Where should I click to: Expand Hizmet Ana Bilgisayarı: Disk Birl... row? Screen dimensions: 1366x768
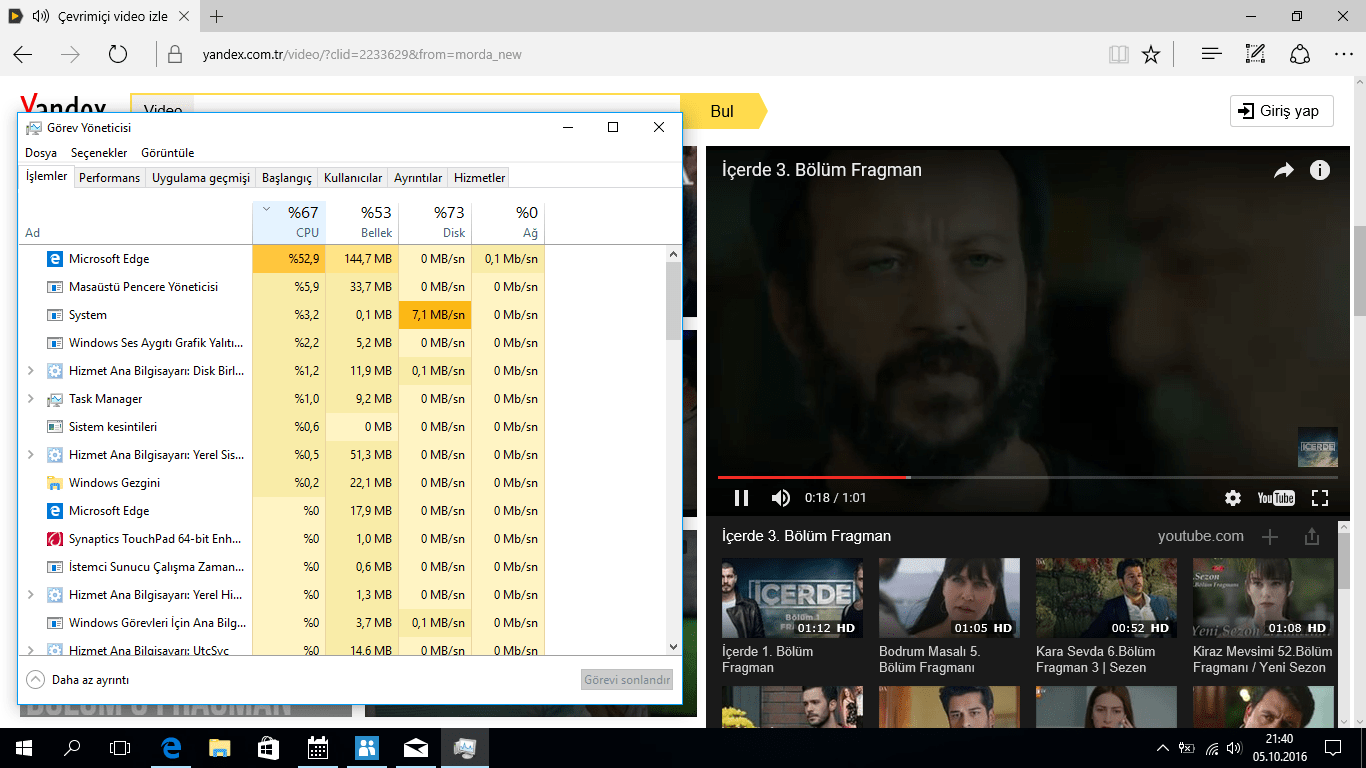[x=31, y=371]
